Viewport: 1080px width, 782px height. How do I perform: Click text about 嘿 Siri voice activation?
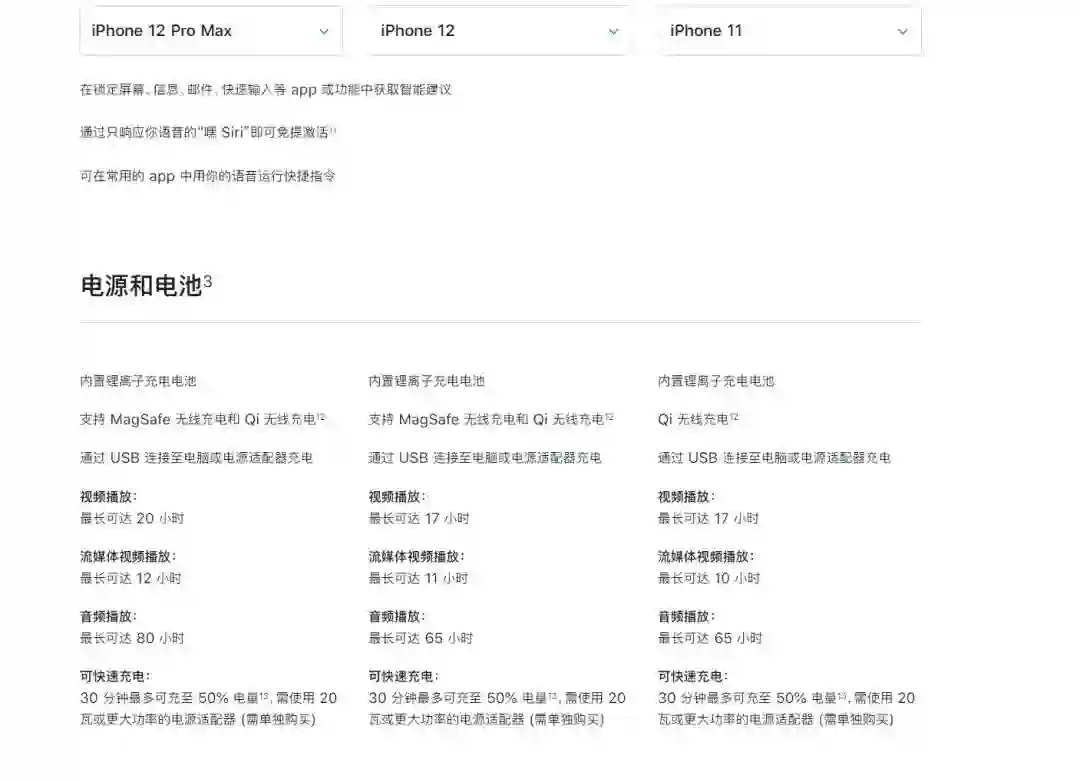point(207,132)
